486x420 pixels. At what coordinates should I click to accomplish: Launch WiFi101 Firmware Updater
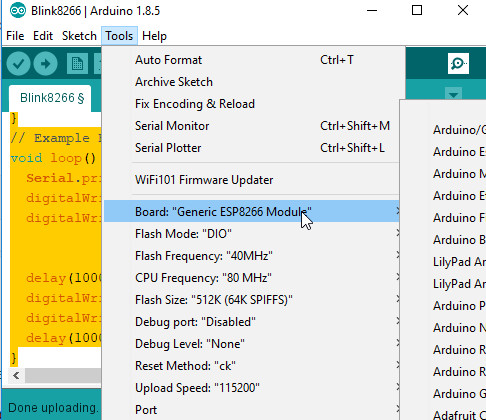tap(251, 180)
